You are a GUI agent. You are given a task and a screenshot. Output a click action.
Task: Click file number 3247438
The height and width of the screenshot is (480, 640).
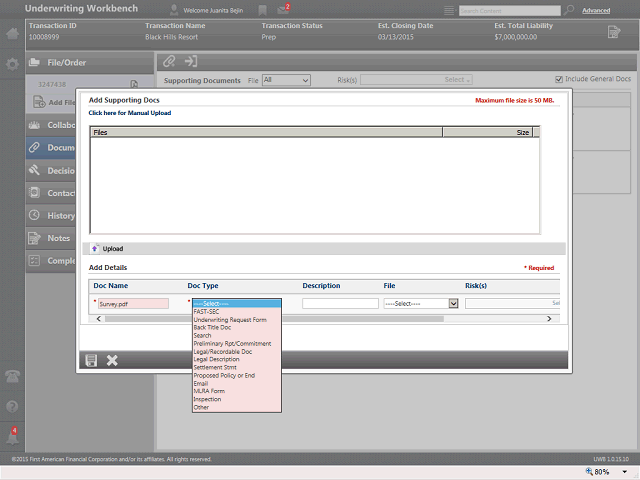tap(52, 84)
